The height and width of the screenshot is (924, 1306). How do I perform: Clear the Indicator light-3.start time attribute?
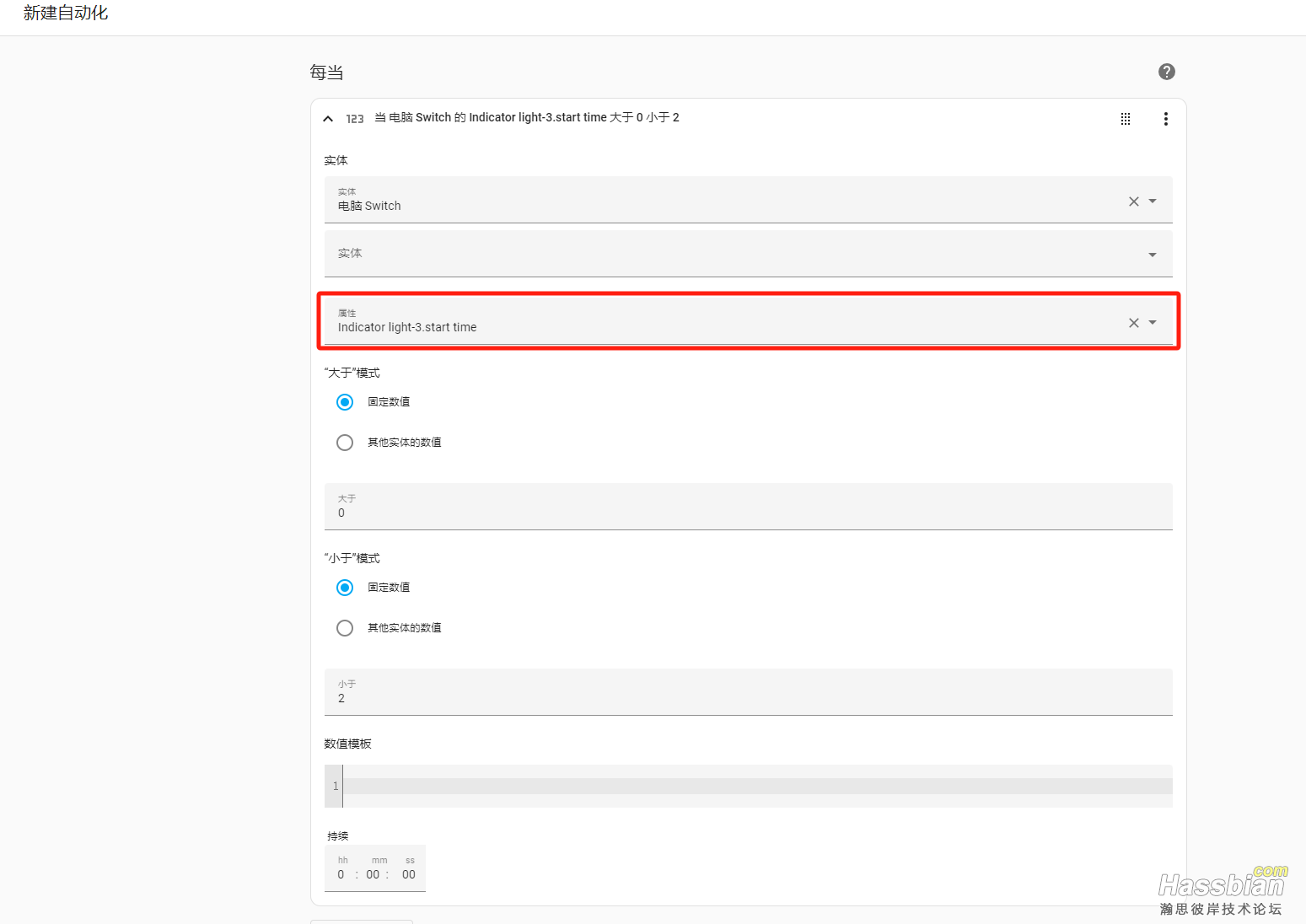point(1133,323)
